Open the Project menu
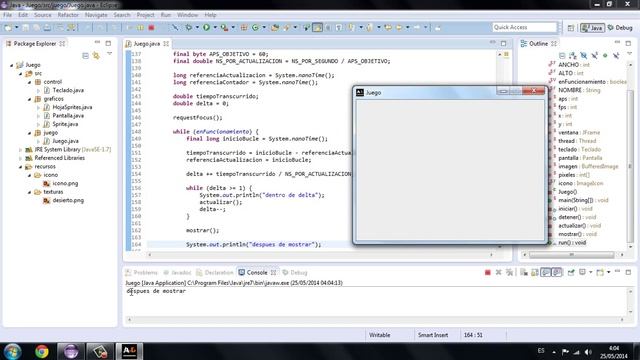The width and height of the screenshot is (640, 360). coord(145,15)
